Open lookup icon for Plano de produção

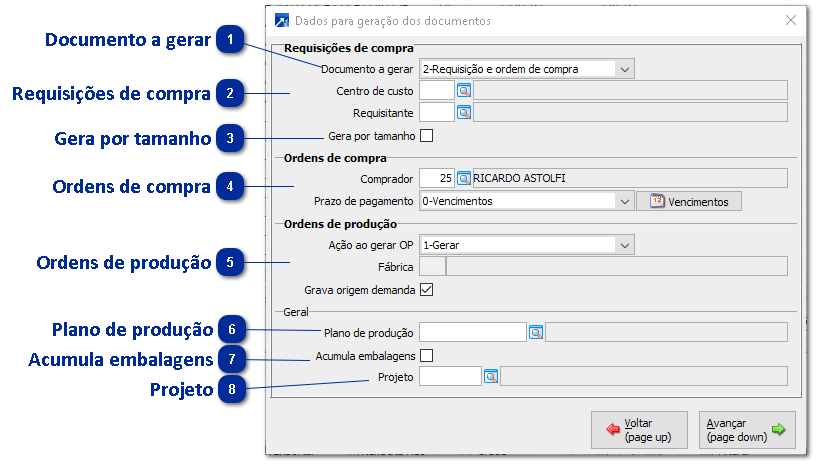point(536,332)
